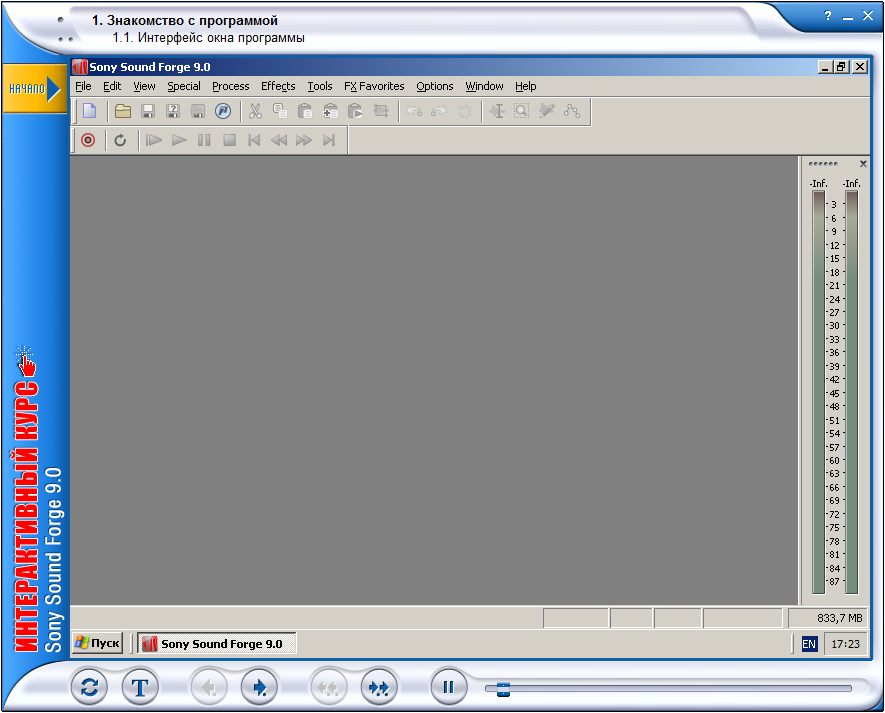Click the EN language indicator
This screenshot has width=885, height=713.
tap(809, 644)
